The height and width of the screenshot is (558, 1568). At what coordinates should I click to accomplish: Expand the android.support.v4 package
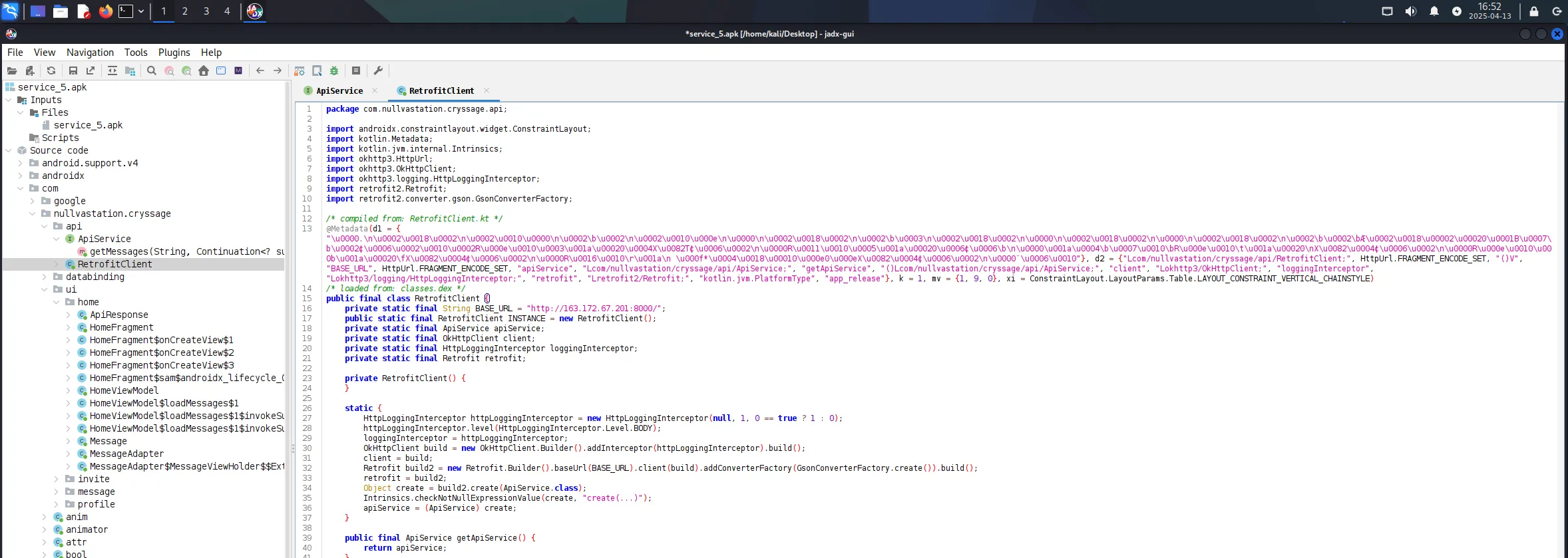coord(21,163)
